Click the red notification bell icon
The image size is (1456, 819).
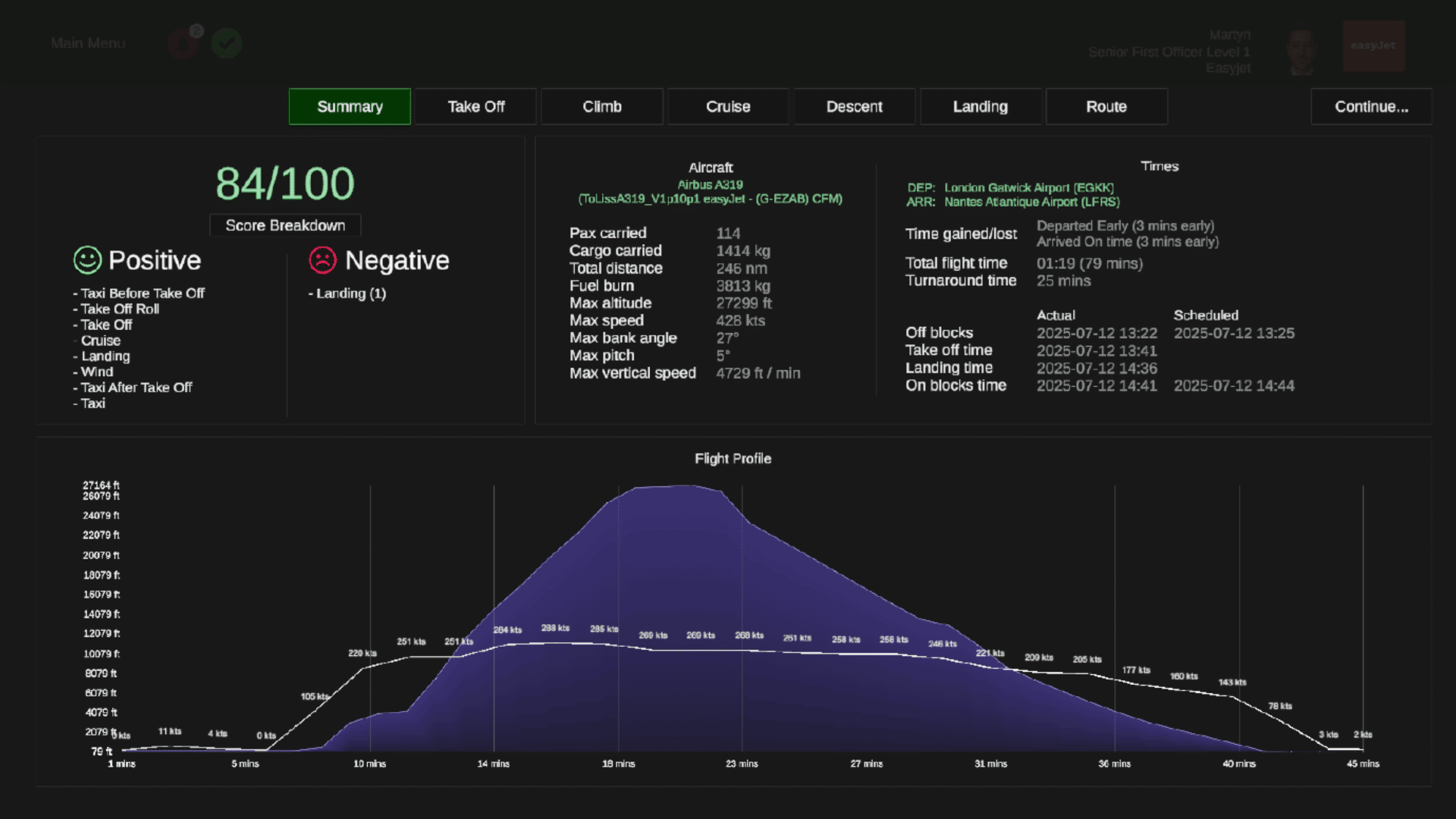[183, 43]
